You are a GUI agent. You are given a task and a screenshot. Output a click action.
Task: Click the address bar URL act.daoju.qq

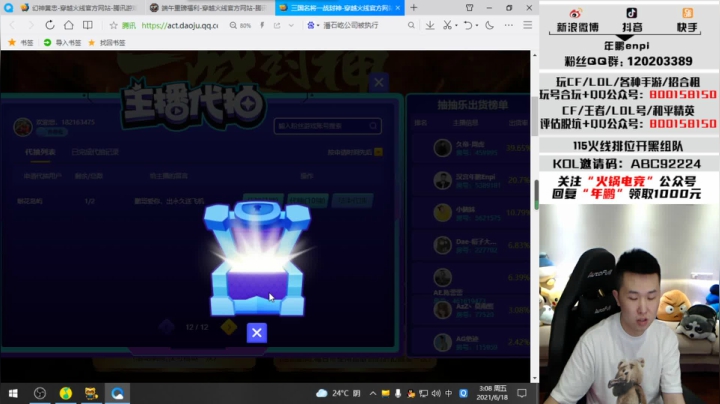click(180, 25)
